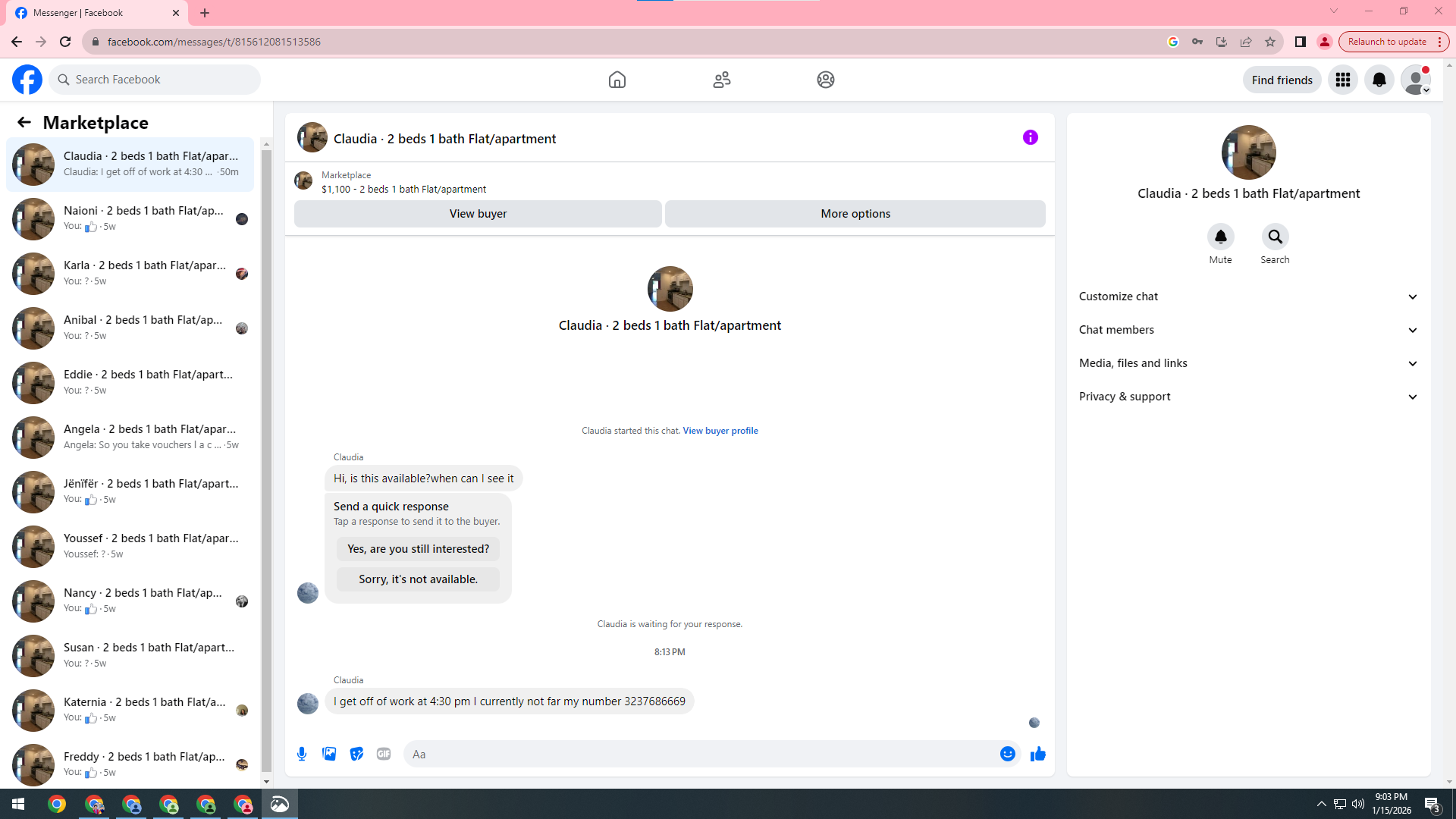Open the Facebook notifications bell

(x=1379, y=80)
